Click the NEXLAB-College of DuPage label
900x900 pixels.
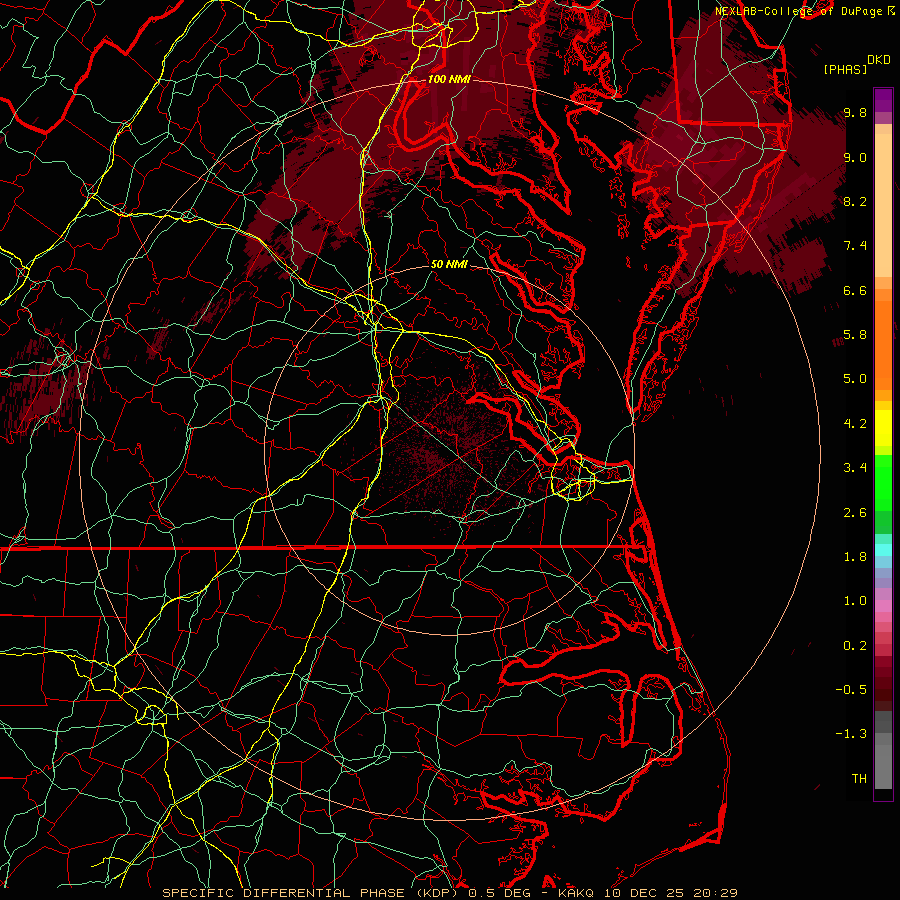(800, 11)
